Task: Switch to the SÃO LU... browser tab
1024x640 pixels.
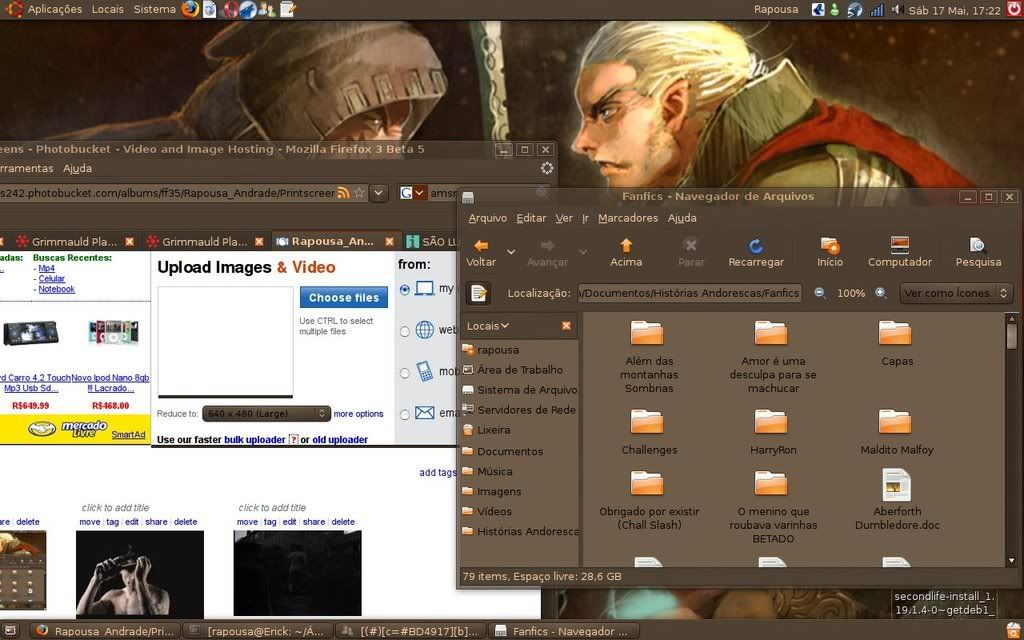Action: [432, 242]
